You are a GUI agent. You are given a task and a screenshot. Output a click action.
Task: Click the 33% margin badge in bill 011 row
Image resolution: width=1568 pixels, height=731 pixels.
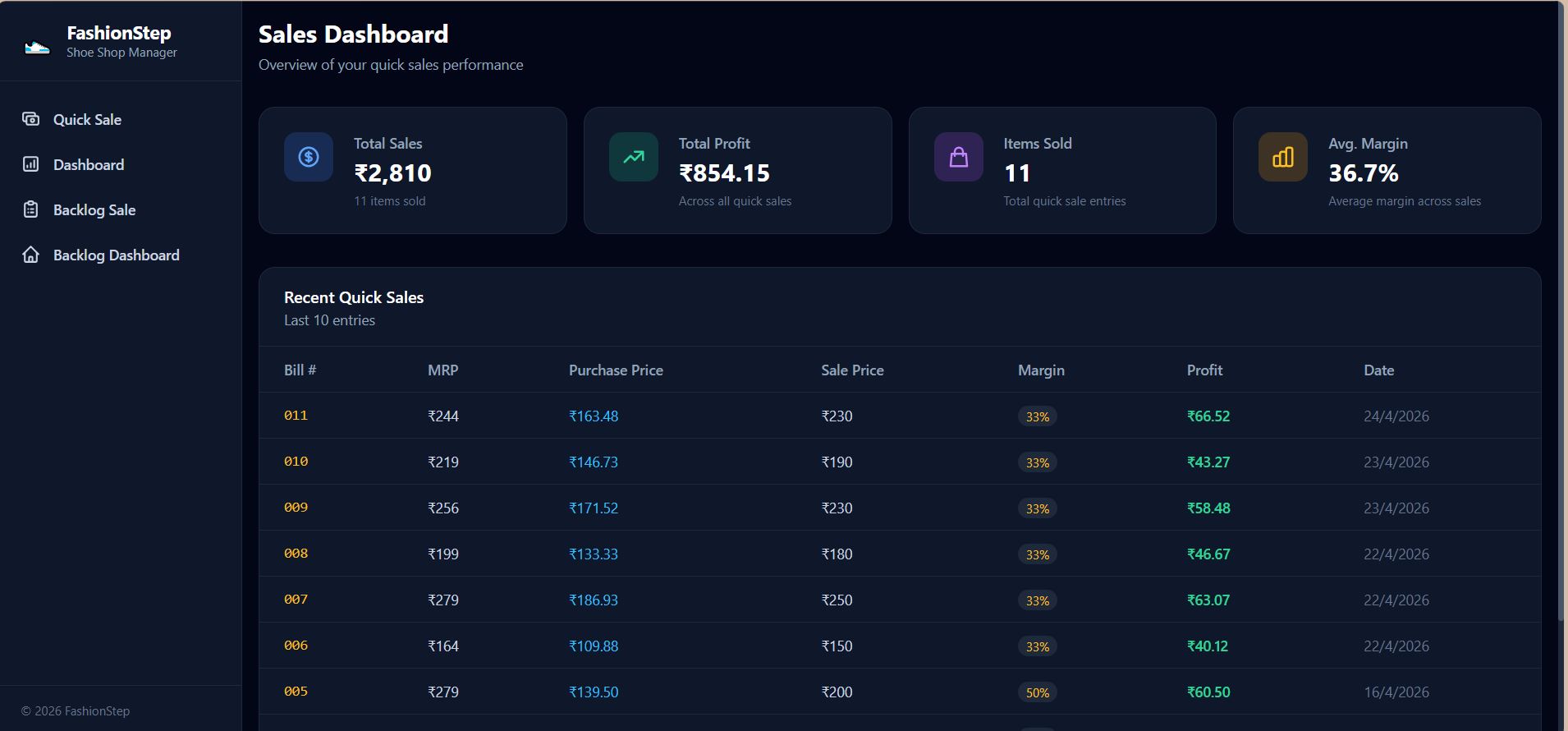[1038, 416]
